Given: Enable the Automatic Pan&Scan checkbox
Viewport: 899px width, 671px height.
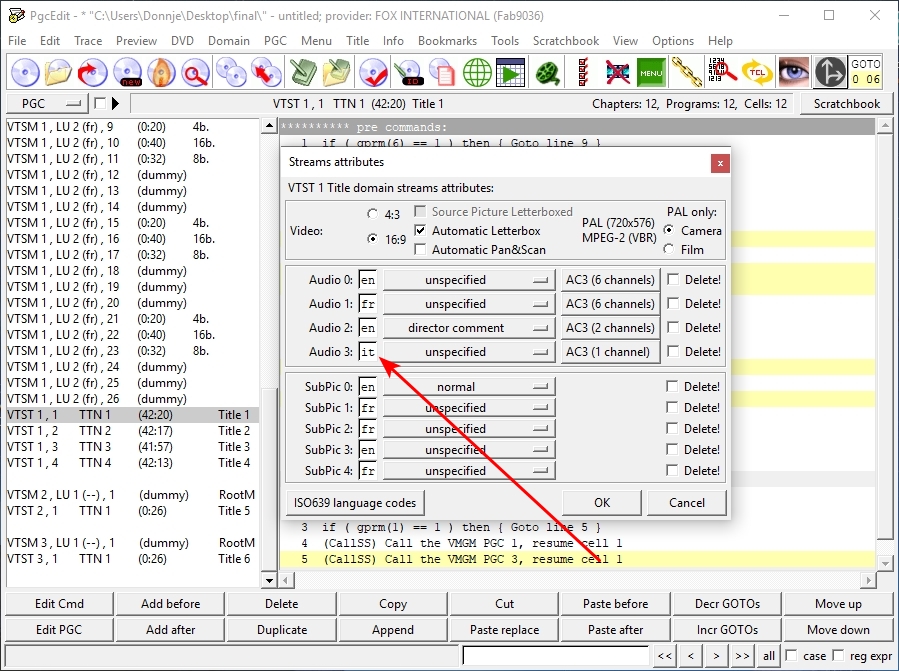Looking at the screenshot, I should pyautogui.click(x=420, y=249).
